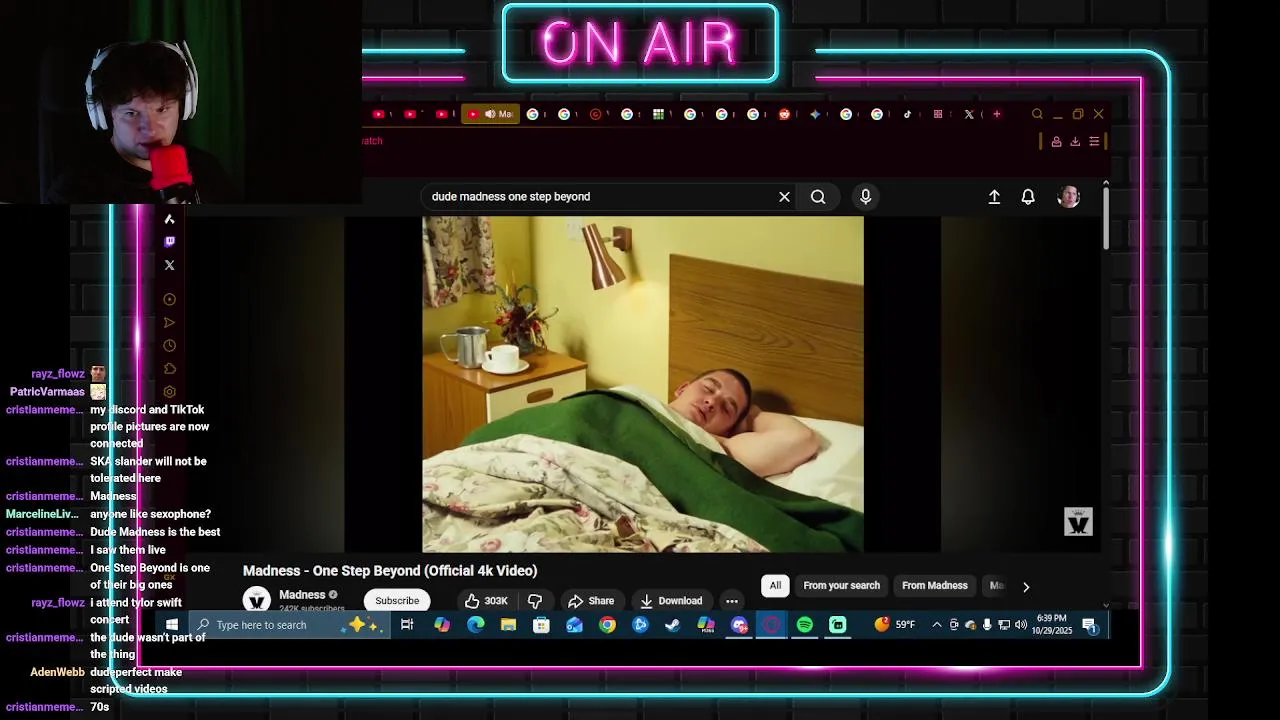Click the video player to pause
The width and height of the screenshot is (1280, 720).
point(642,384)
